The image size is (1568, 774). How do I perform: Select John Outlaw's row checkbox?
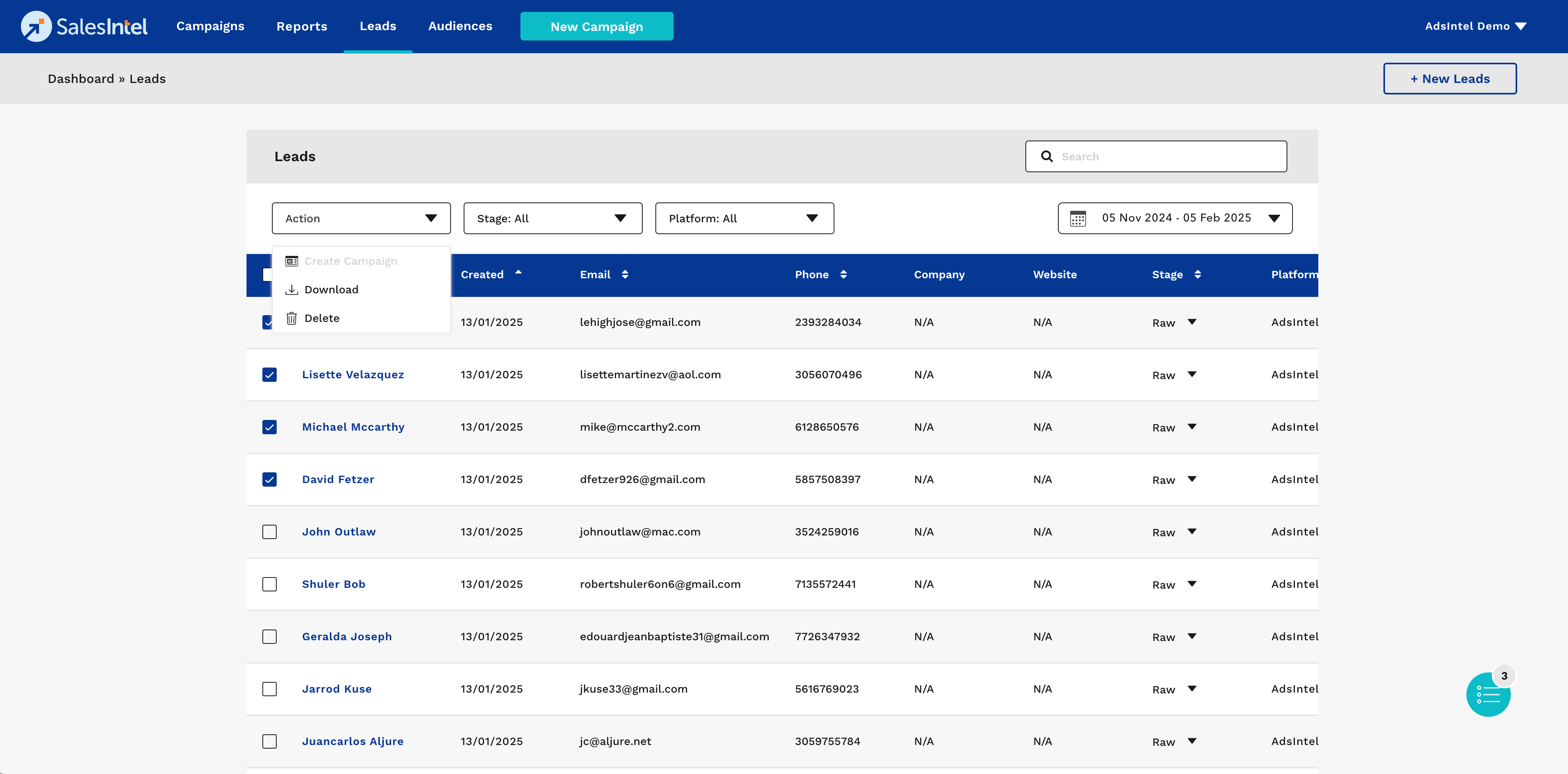pos(269,532)
